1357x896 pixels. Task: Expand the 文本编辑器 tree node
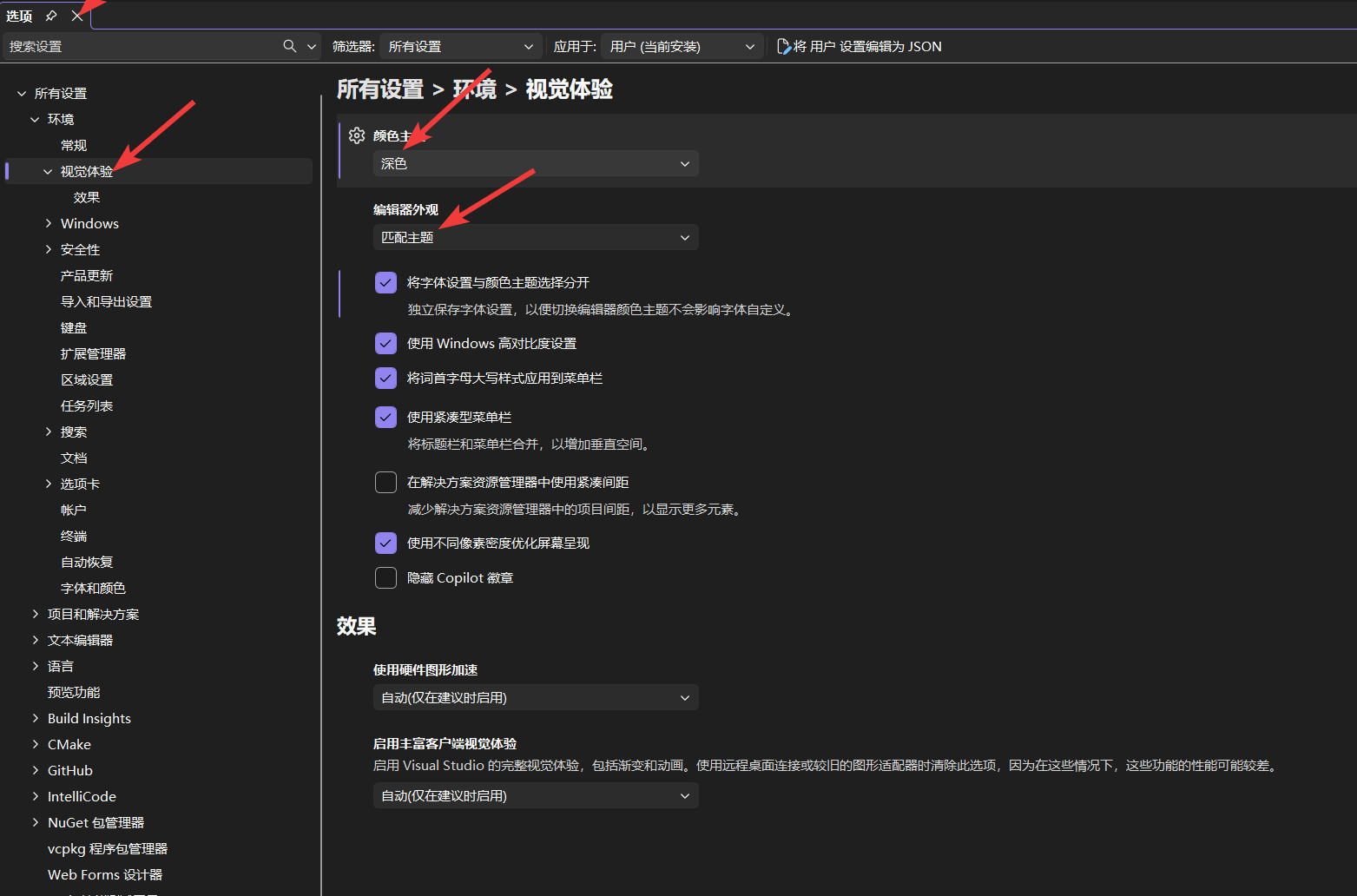tap(34, 640)
